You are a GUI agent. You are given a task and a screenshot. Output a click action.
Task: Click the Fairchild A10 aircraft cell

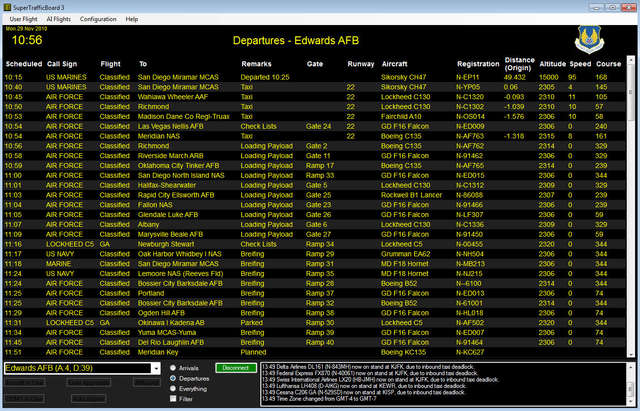click(401, 117)
